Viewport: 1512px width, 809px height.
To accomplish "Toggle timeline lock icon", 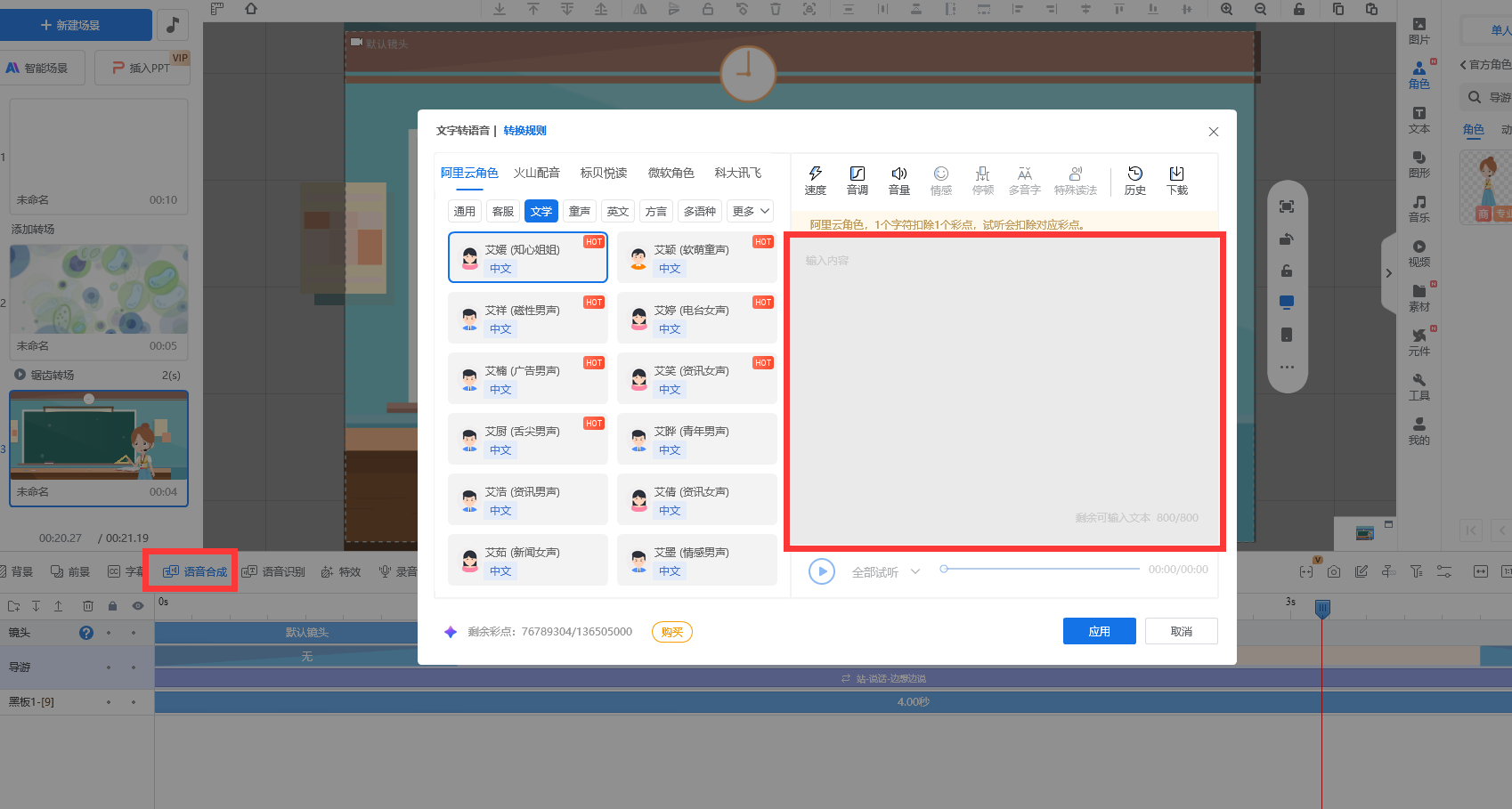I will [112, 606].
